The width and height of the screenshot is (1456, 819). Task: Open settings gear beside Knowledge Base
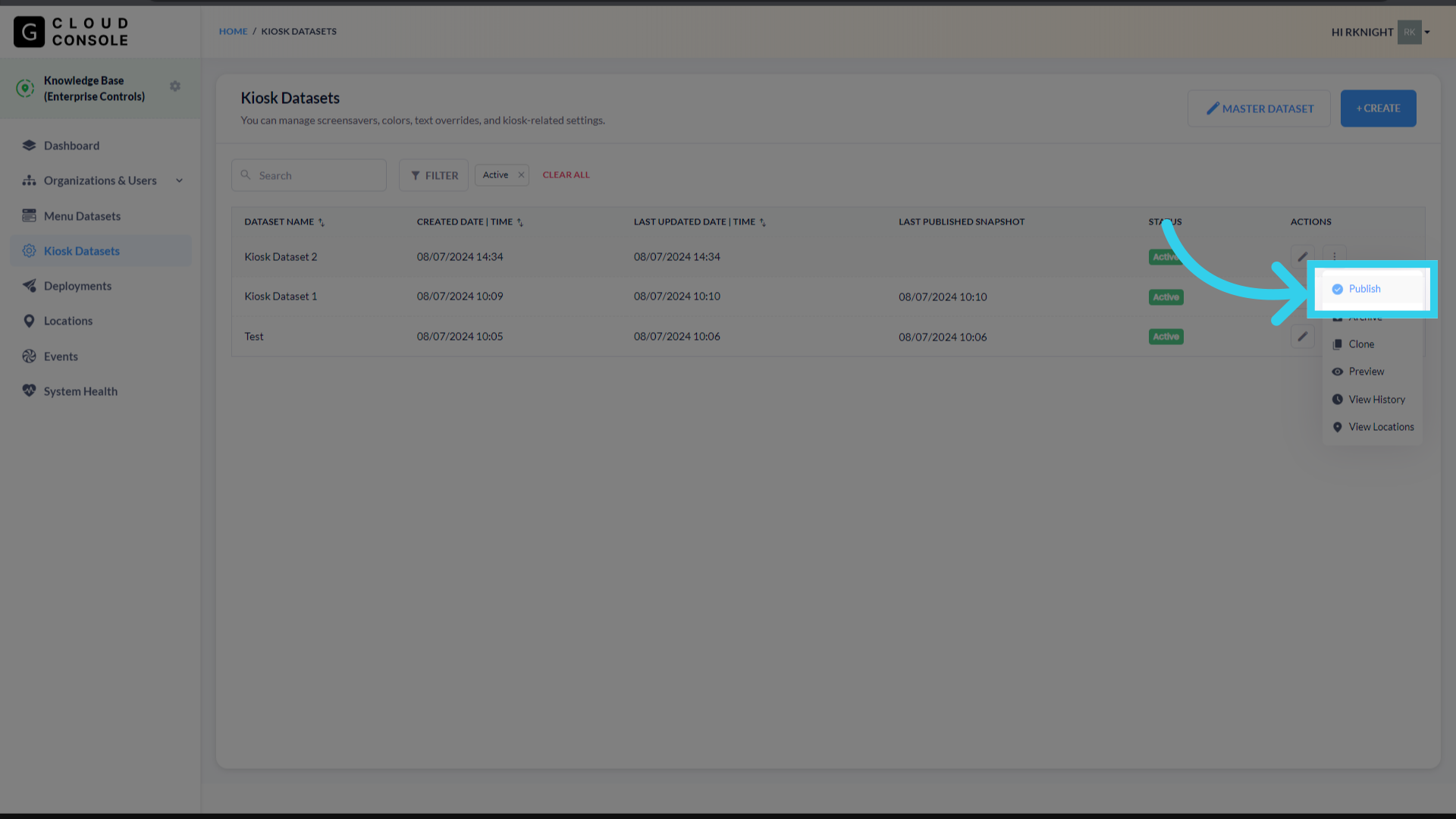click(175, 86)
